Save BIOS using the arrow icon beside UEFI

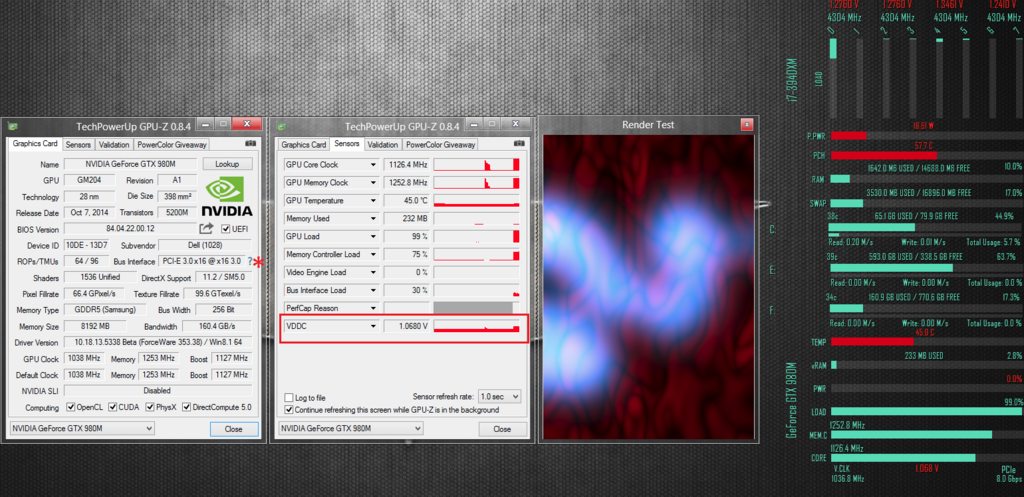tap(206, 229)
